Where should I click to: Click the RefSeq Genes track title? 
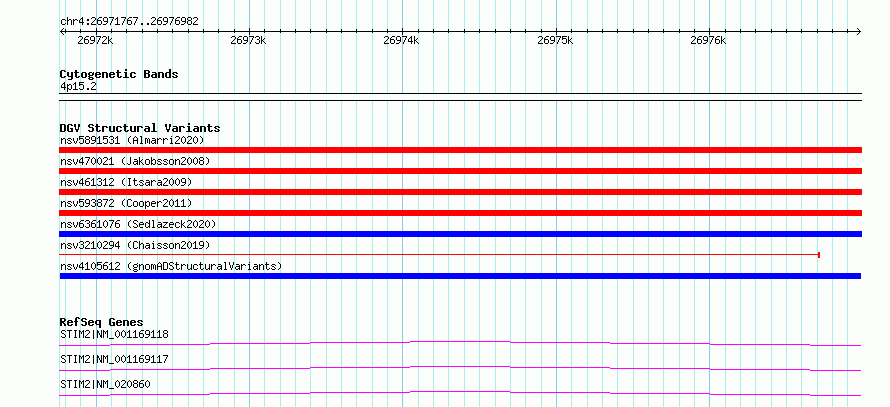tap(101, 322)
